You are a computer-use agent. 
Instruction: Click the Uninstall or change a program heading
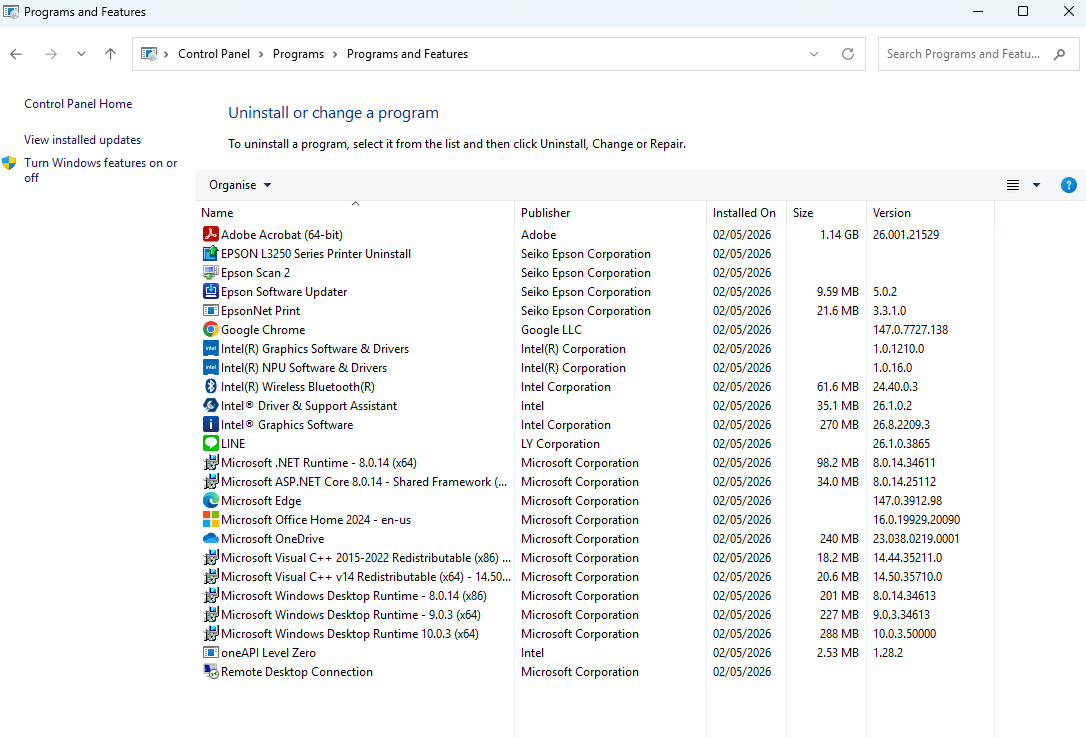333,113
